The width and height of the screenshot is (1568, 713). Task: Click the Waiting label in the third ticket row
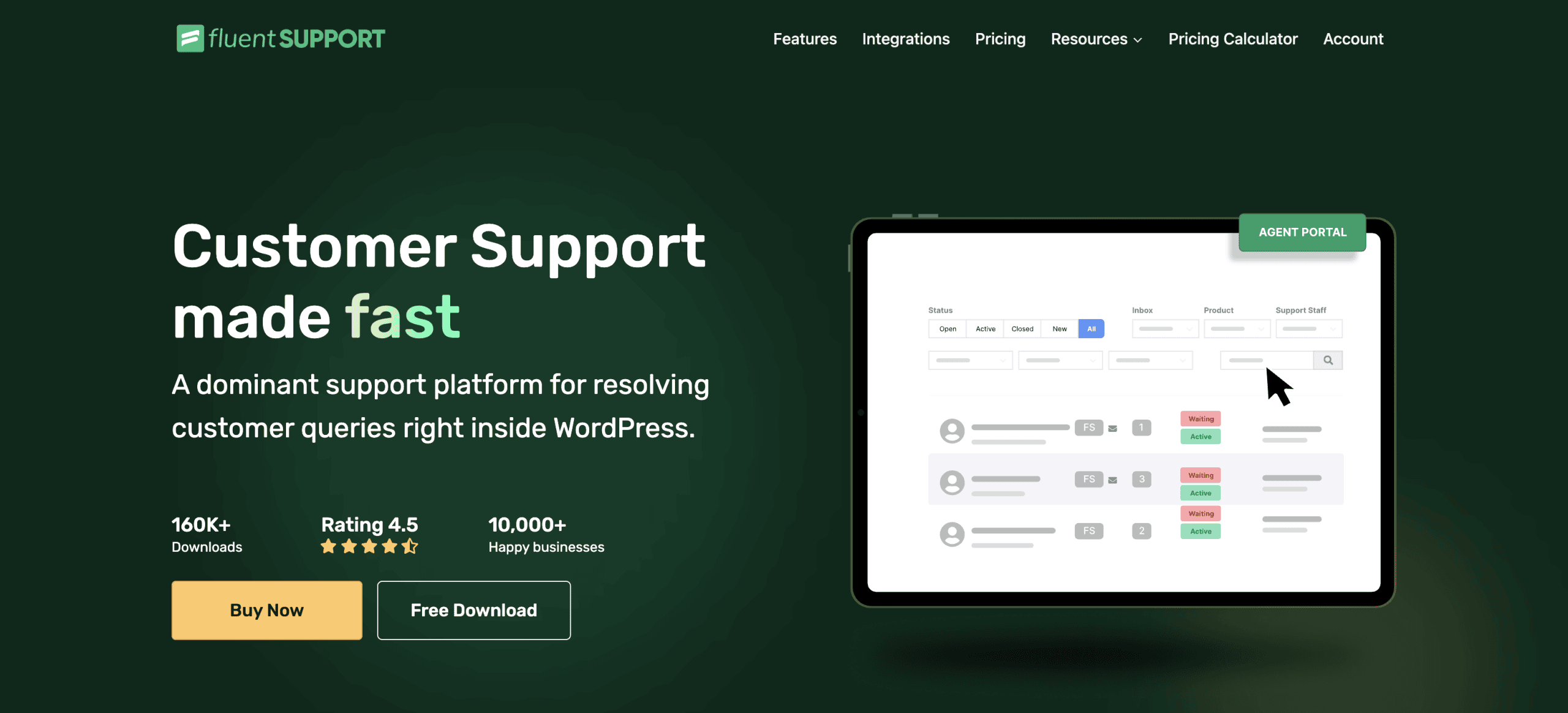[1200, 514]
